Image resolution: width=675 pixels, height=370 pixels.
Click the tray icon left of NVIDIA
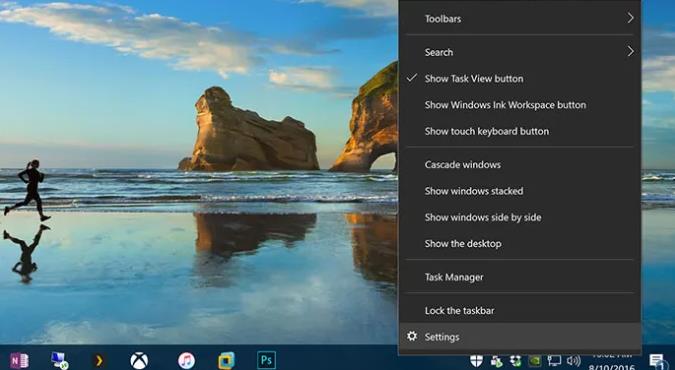[515, 361]
